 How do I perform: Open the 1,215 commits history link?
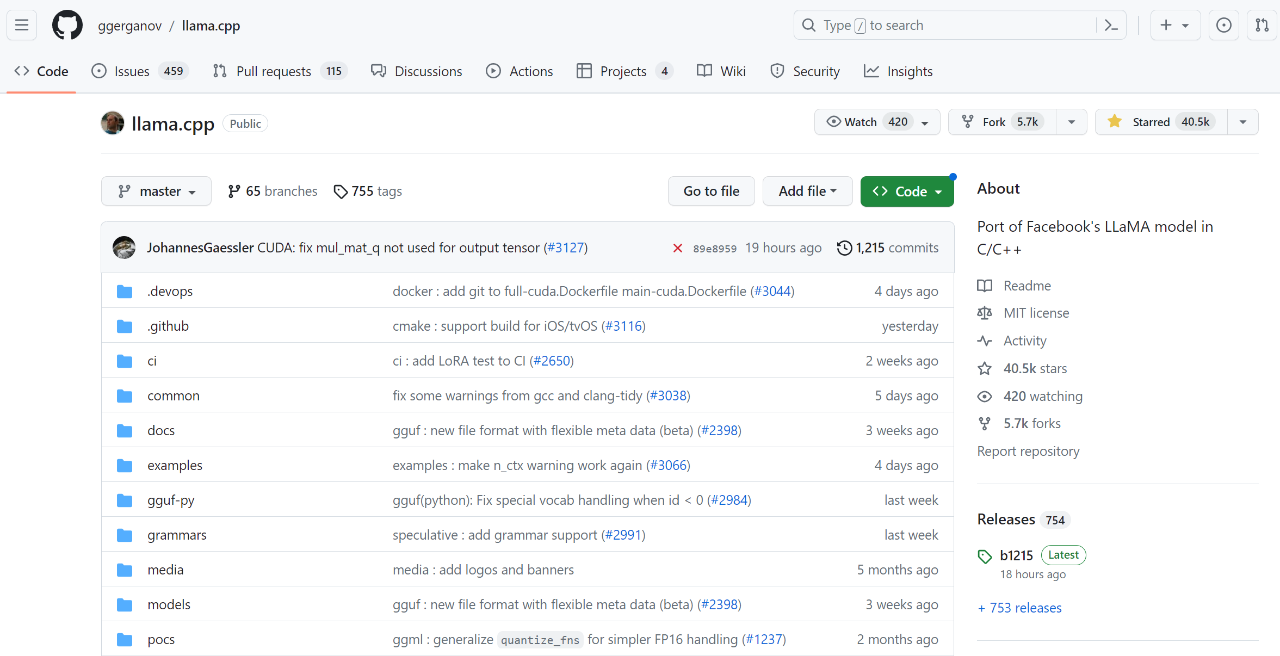coord(888,248)
